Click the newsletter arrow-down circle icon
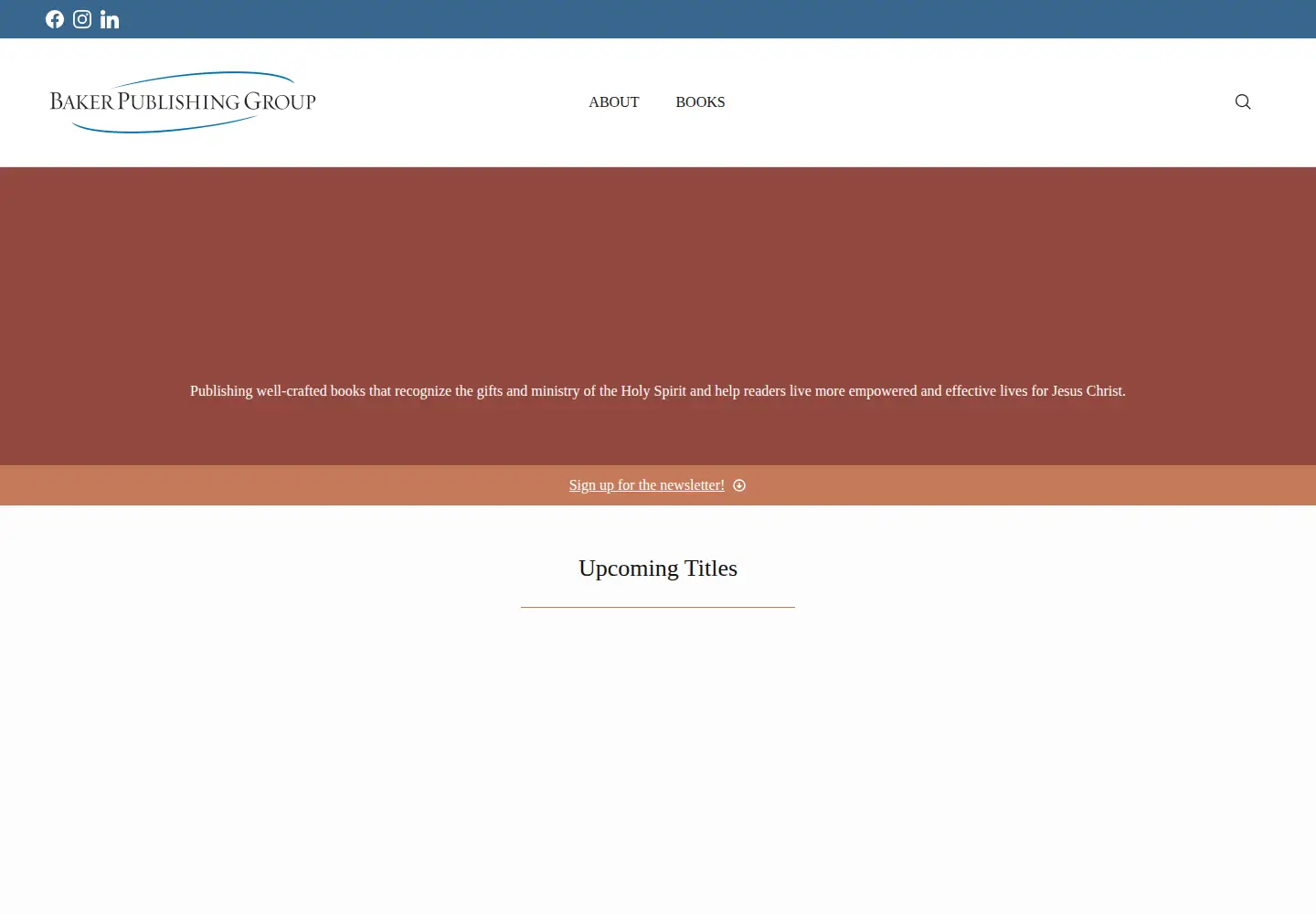This screenshot has height=914, width=1316. 739,485
